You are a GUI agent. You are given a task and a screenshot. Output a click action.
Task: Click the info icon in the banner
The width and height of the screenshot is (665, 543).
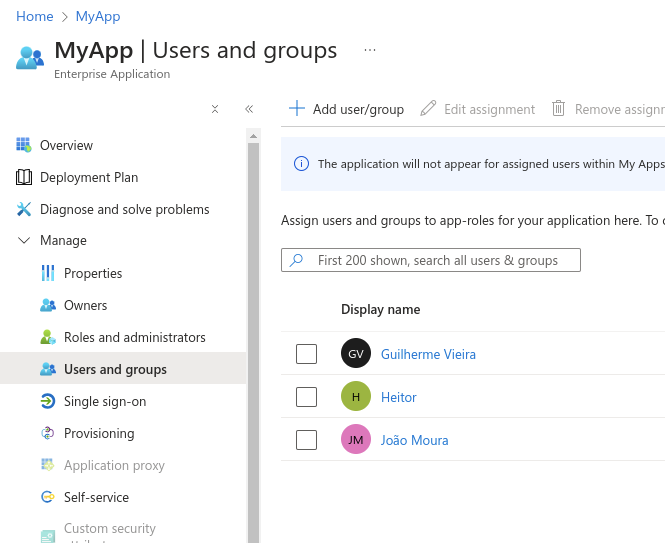point(301,163)
